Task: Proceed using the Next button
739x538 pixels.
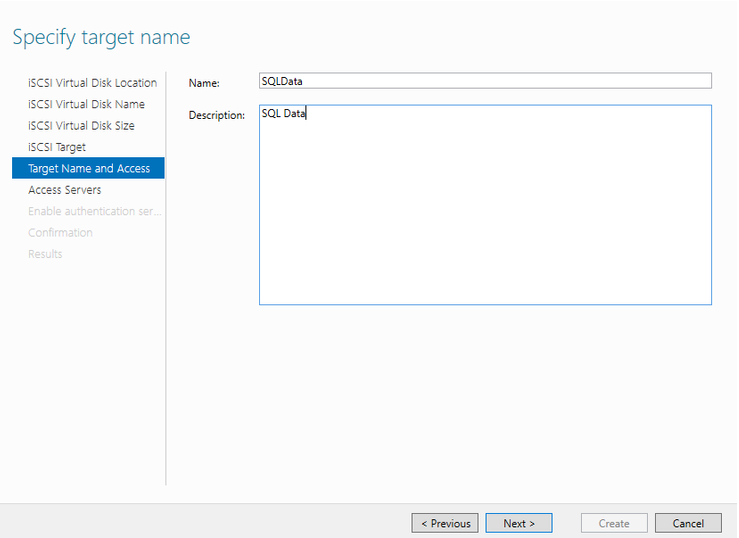Action: coord(518,523)
